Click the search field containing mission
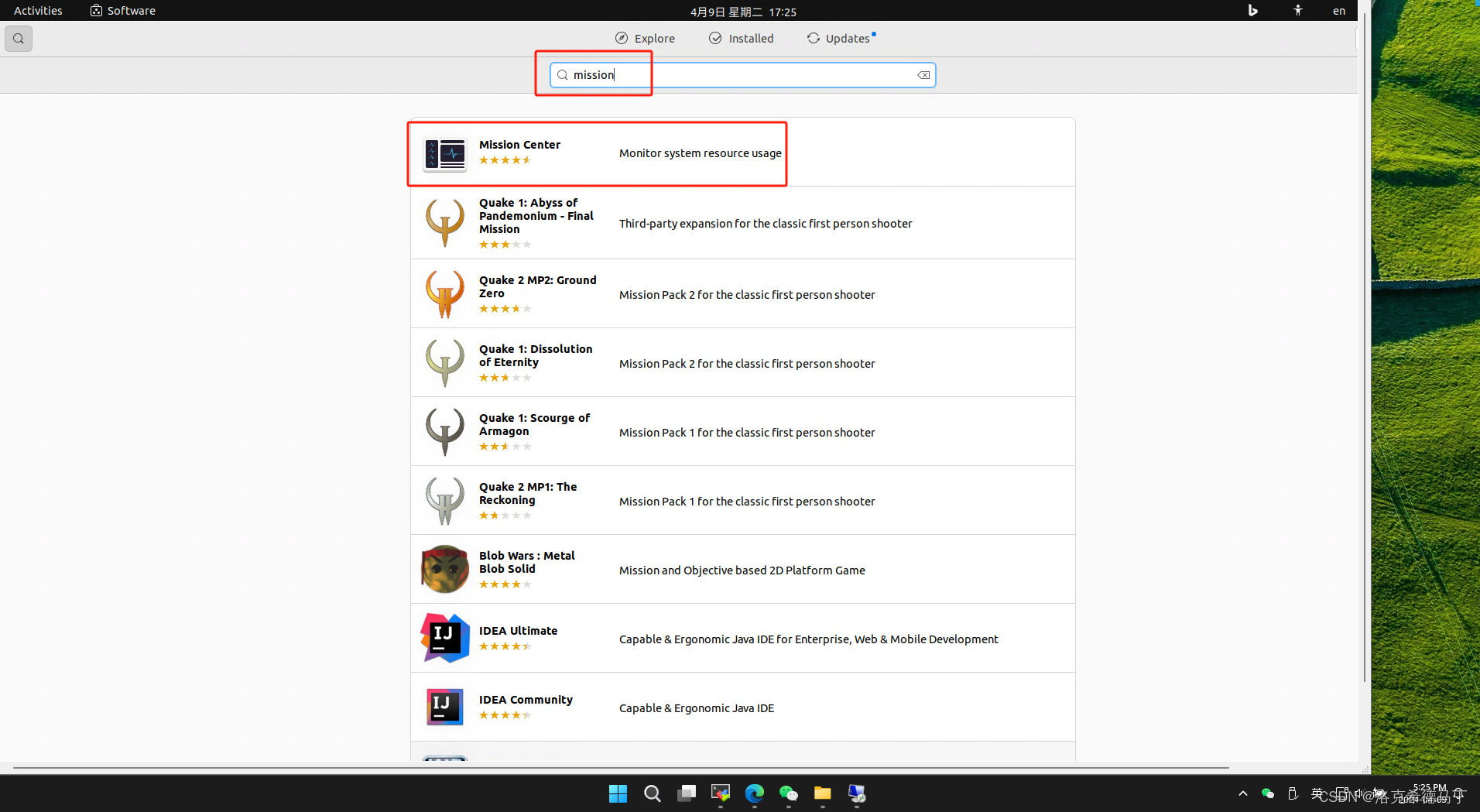The width and height of the screenshot is (1480, 812). coord(742,75)
